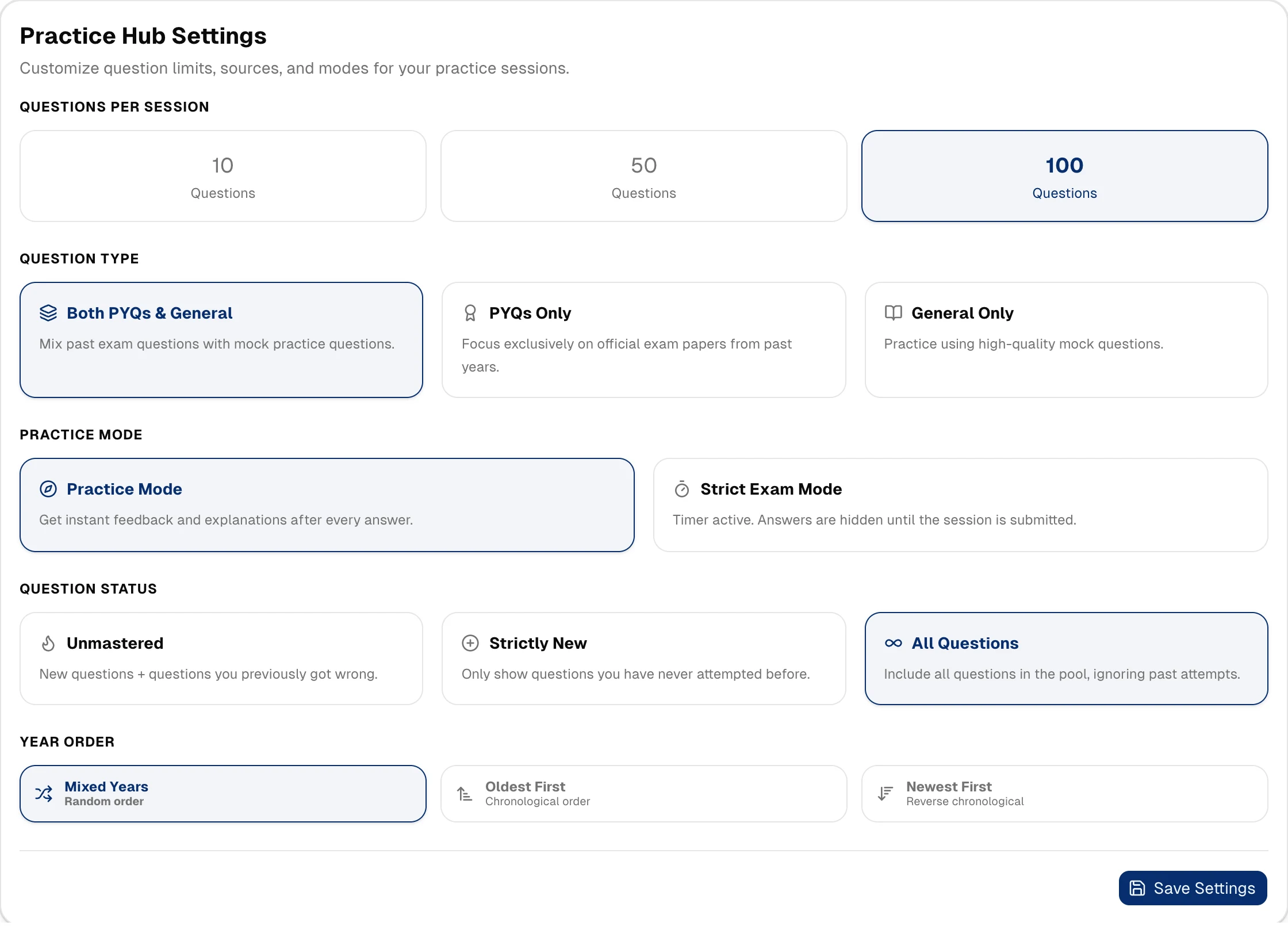
Task: Click 'Get instant feedback and explanations' description
Action: click(226, 520)
